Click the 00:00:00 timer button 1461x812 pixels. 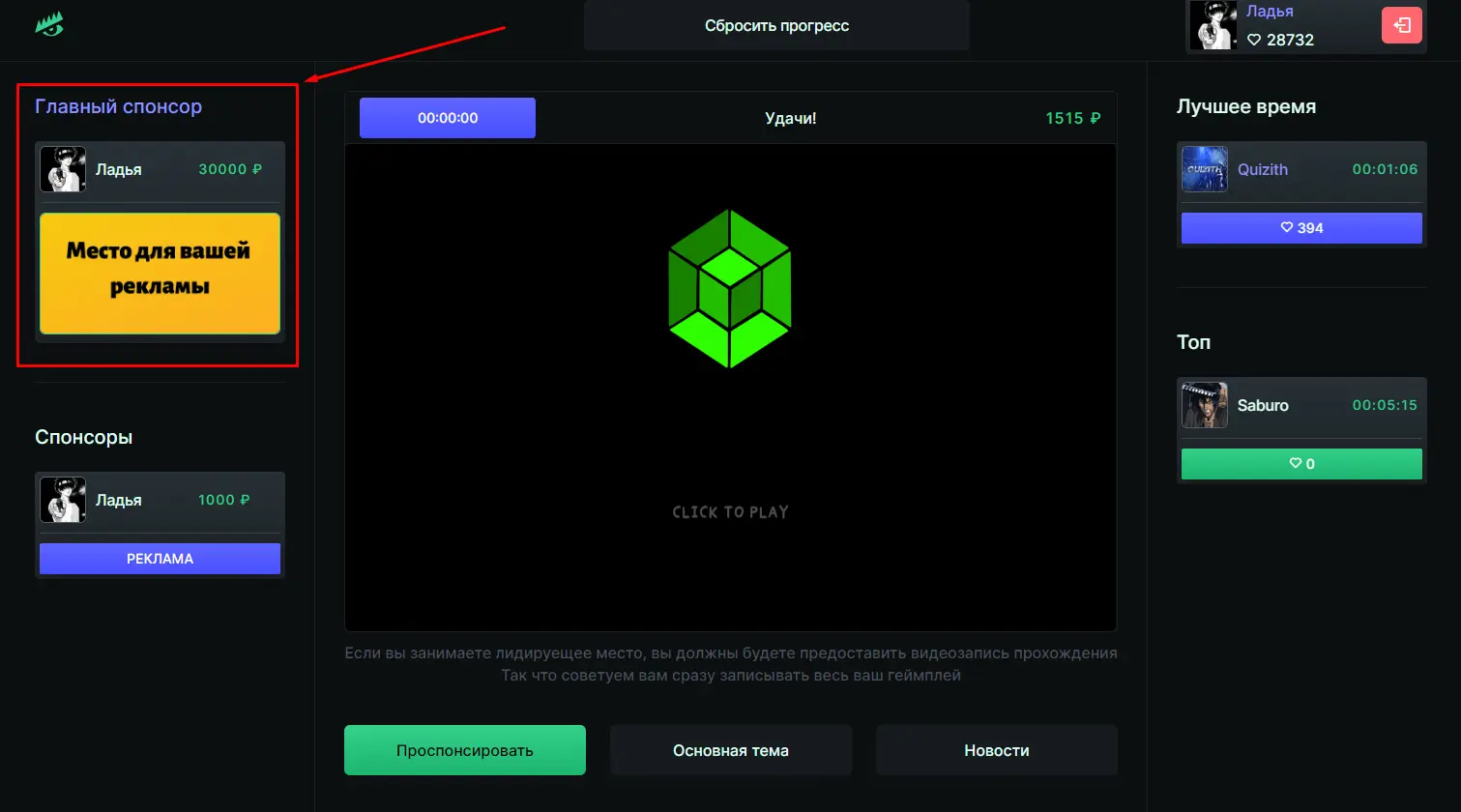448,118
